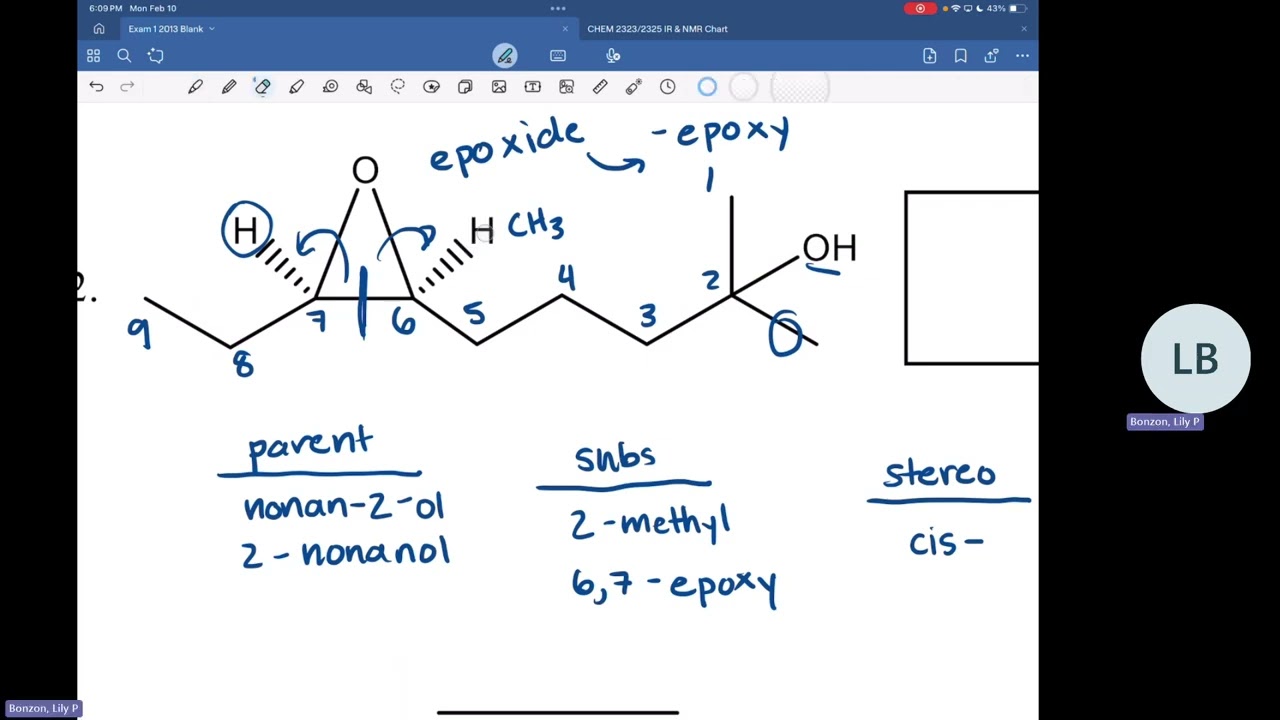Select the ruler tool

[x=600, y=87]
